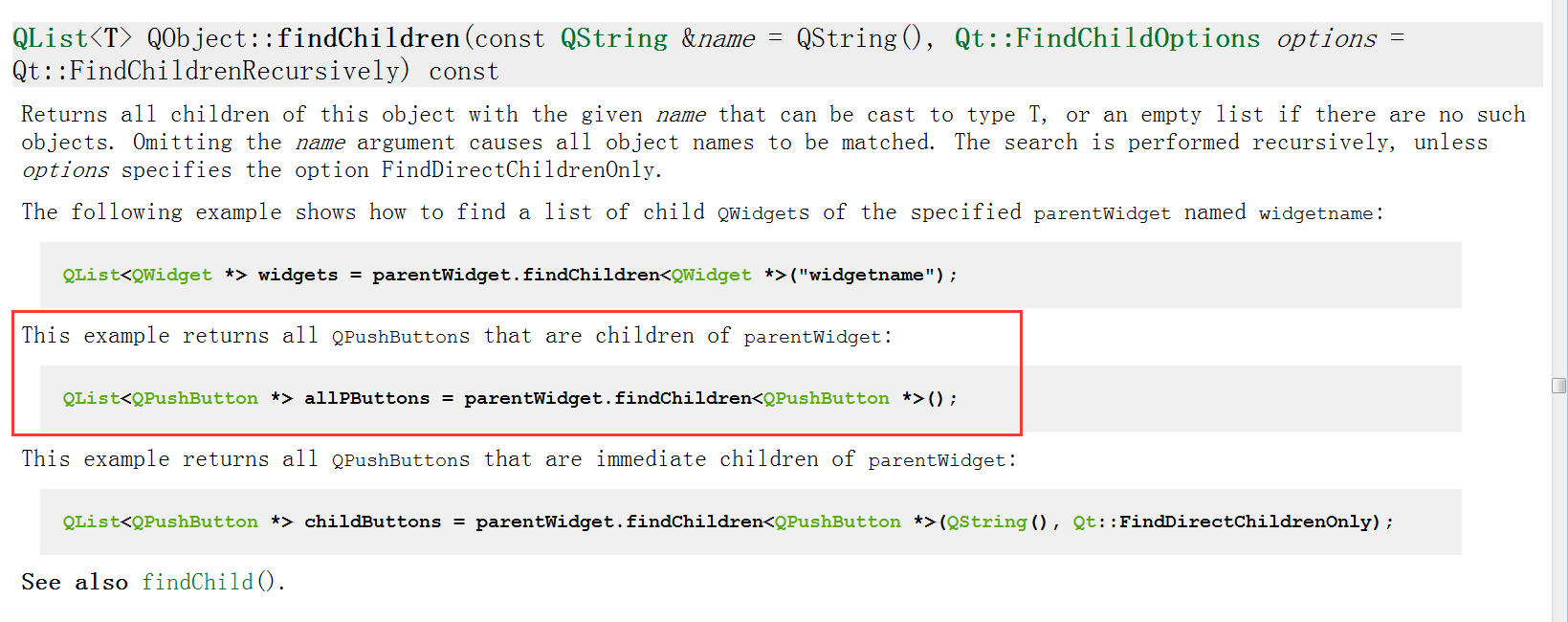1568x622 pixels.
Task: Click QList link in the allPButtons code line
Action: pyautogui.click(x=91, y=398)
